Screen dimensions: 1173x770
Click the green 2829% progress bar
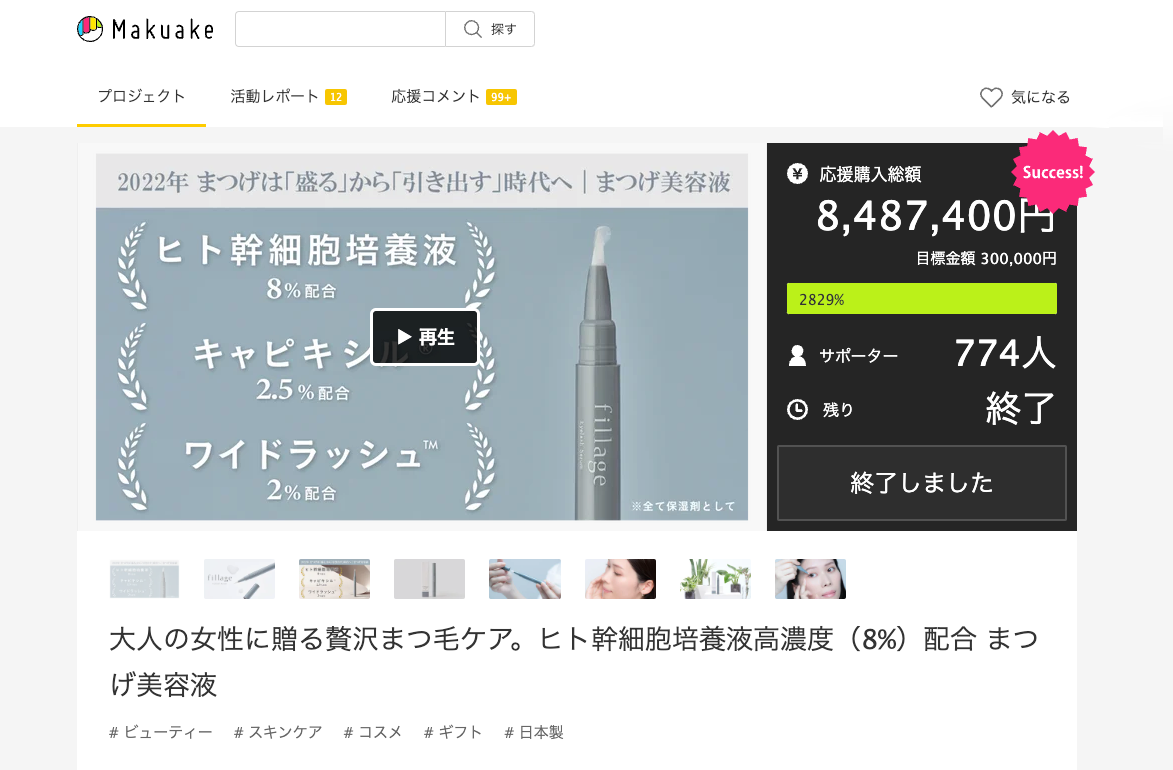tap(921, 299)
